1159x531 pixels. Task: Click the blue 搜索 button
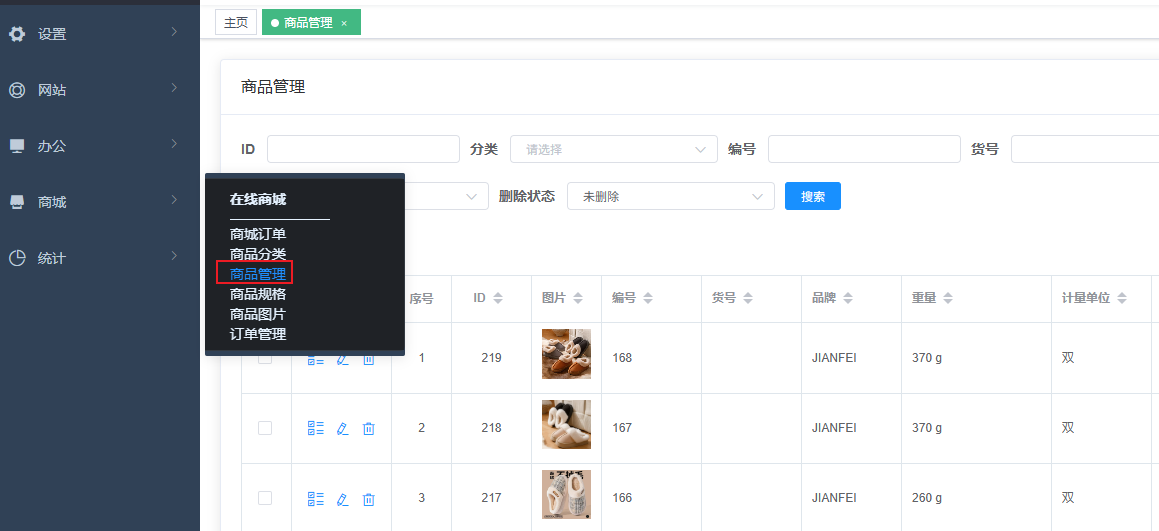point(812,196)
